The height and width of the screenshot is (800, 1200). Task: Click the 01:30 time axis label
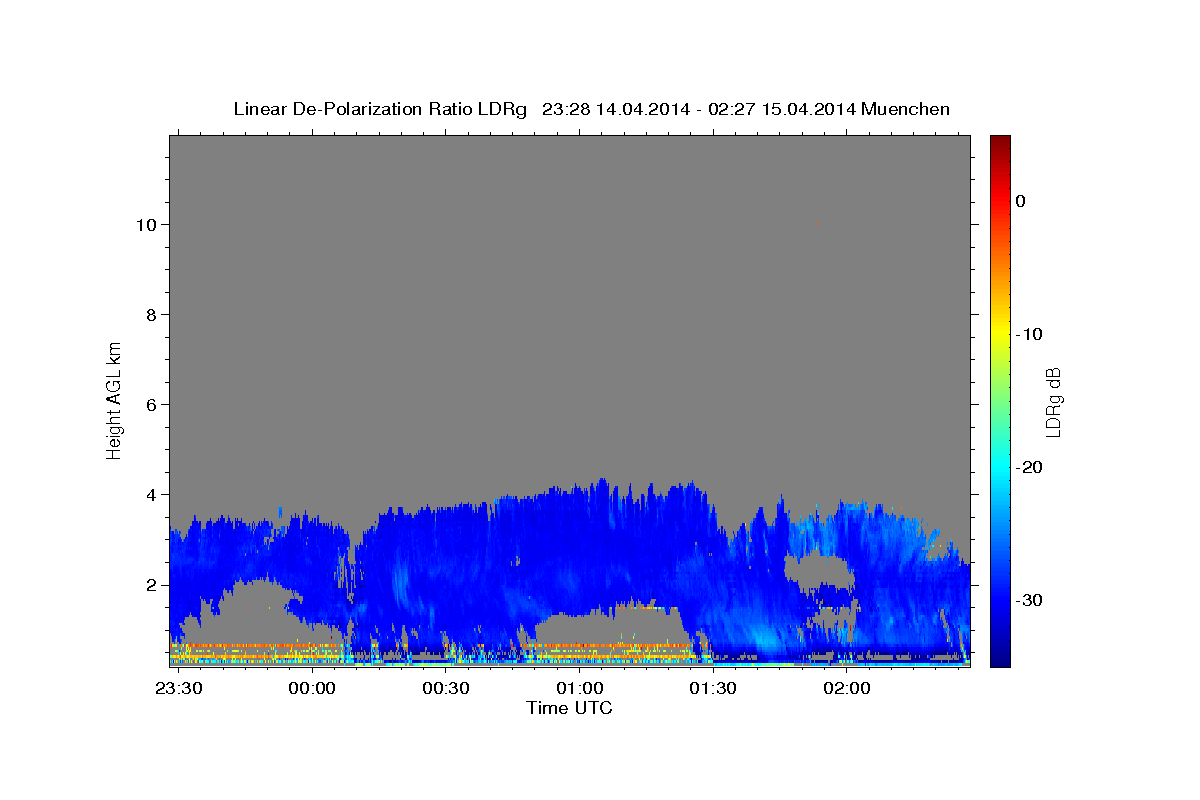click(713, 689)
